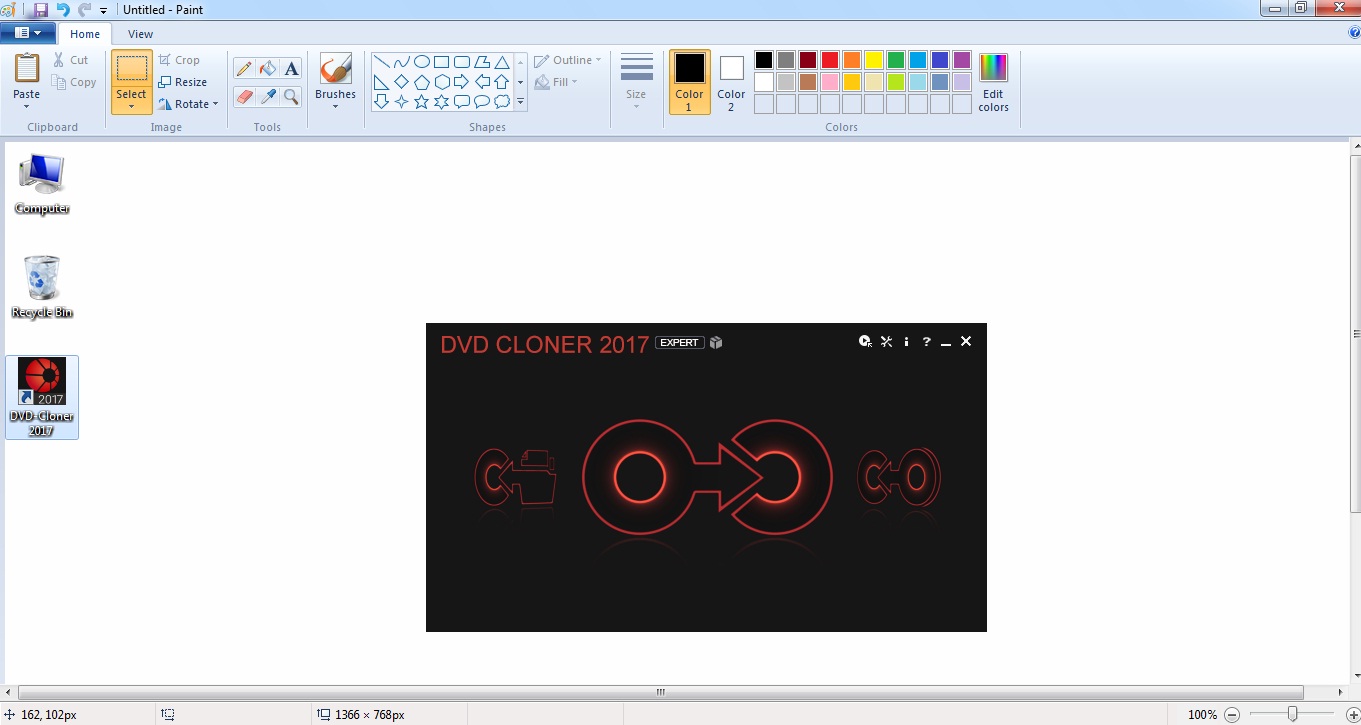Choose the Six-point star shape
This screenshot has height=725, width=1361.
tap(442, 102)
